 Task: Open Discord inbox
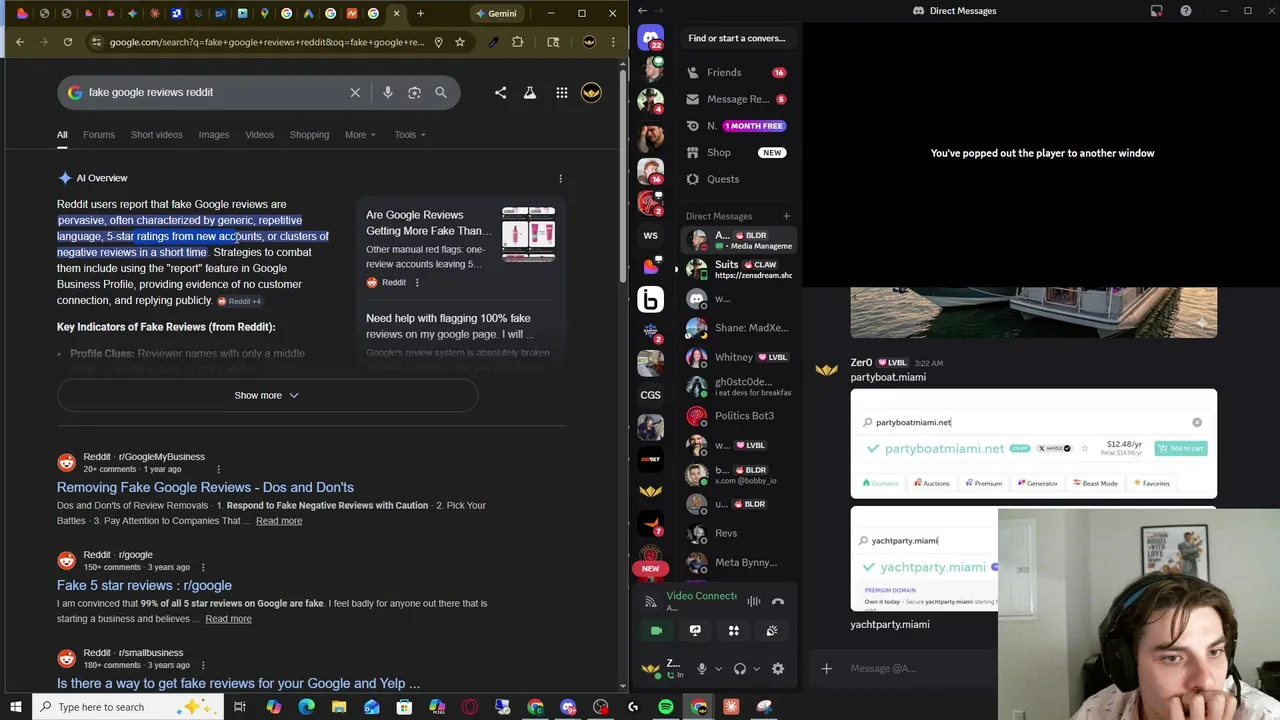tap(1157, 11)
